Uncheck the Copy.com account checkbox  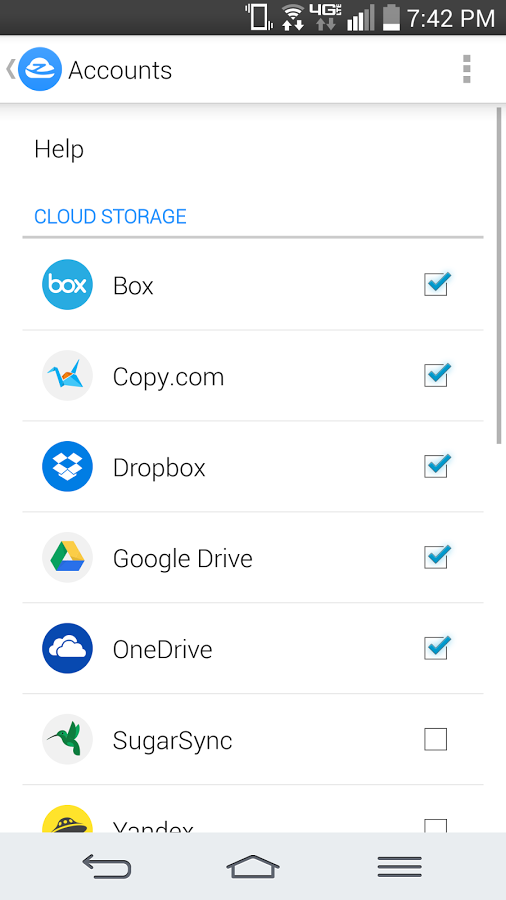437,375
